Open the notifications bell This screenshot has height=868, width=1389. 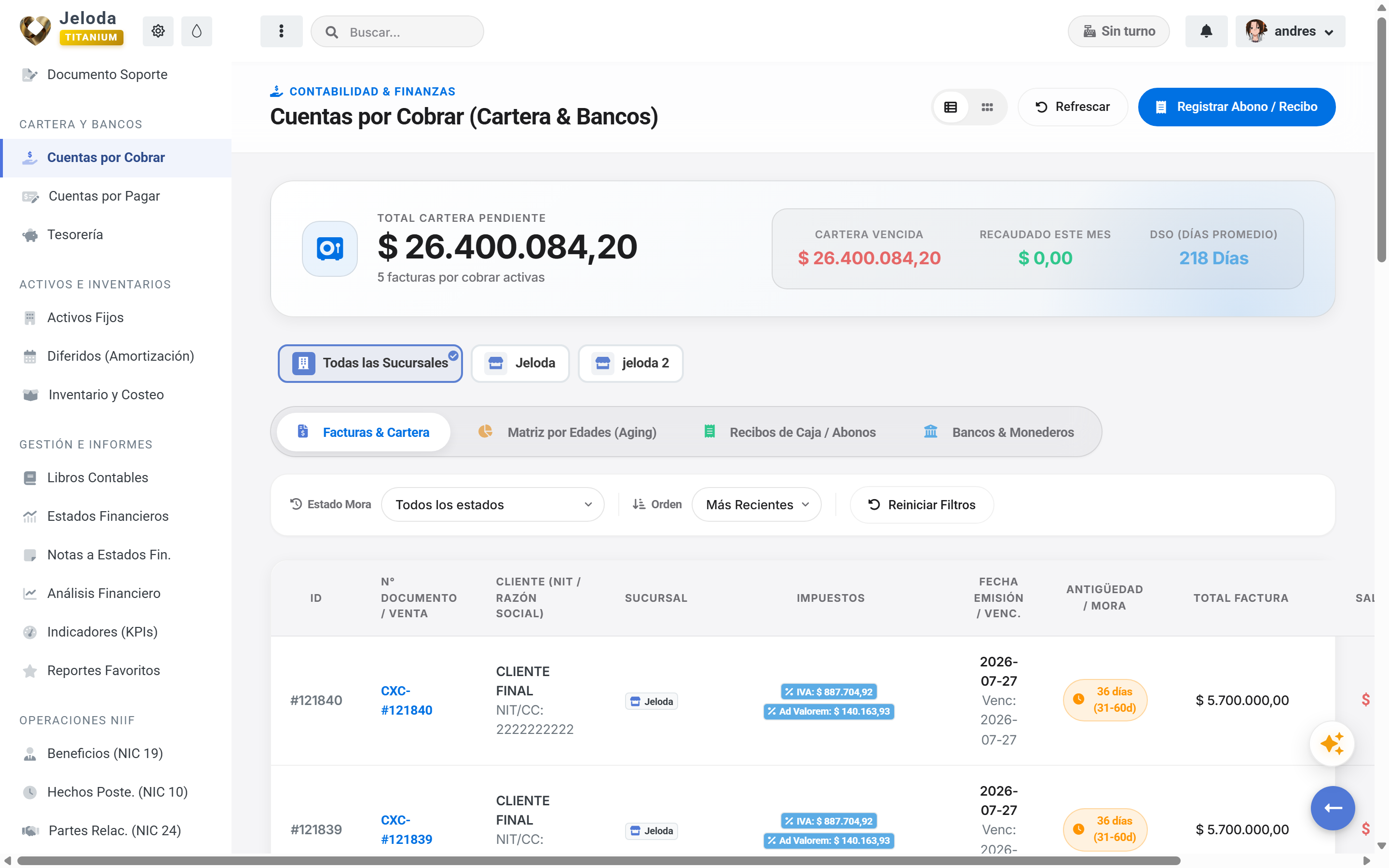point(1206,31)
